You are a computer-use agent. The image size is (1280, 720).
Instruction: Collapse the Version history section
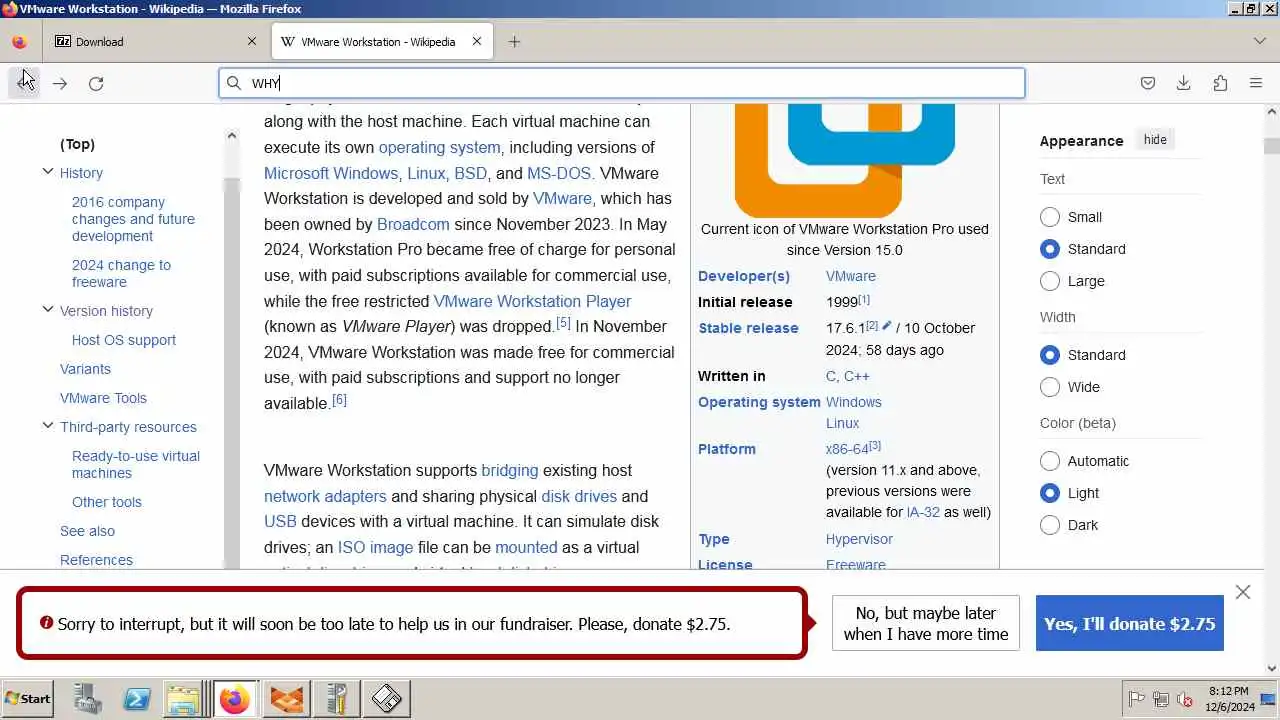click(x=47, y=310)
